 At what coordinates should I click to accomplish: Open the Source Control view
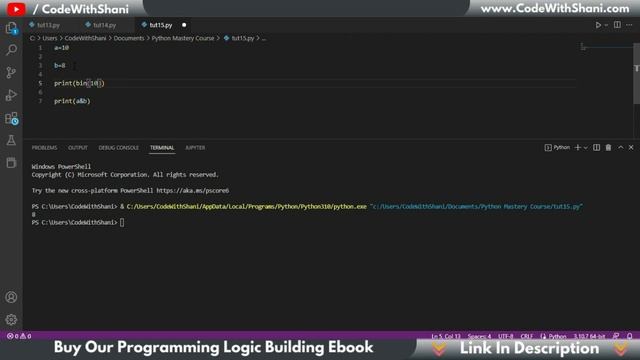point(11,73)
